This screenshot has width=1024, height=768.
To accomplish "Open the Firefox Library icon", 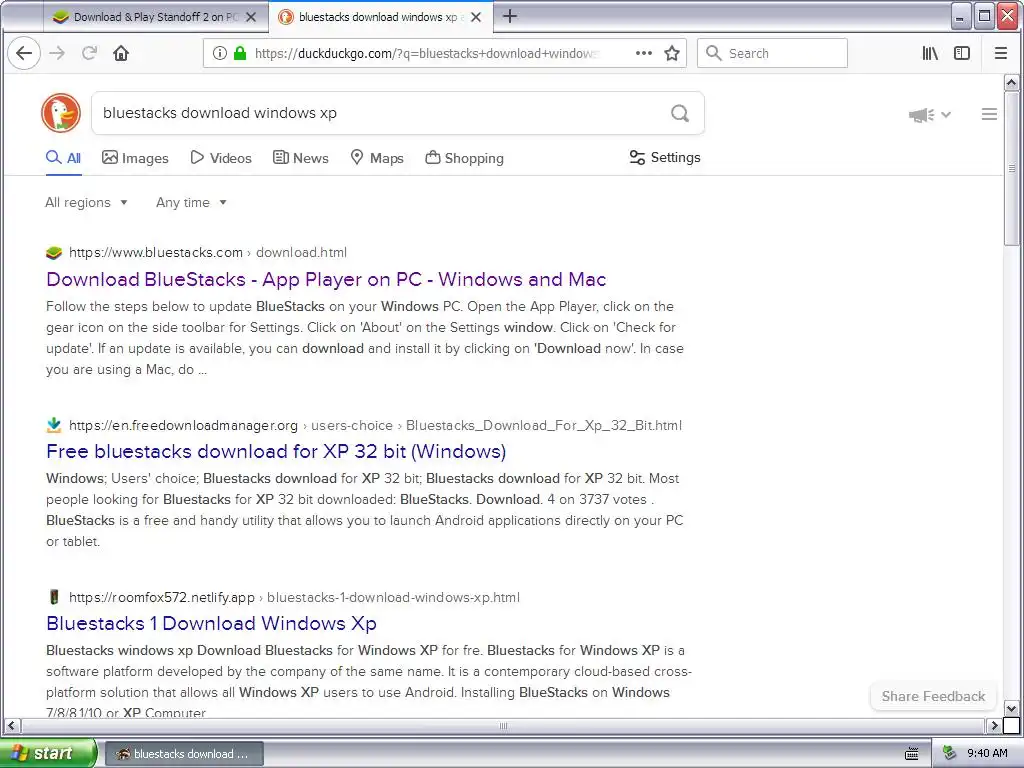I will click(x=930, y=53).
